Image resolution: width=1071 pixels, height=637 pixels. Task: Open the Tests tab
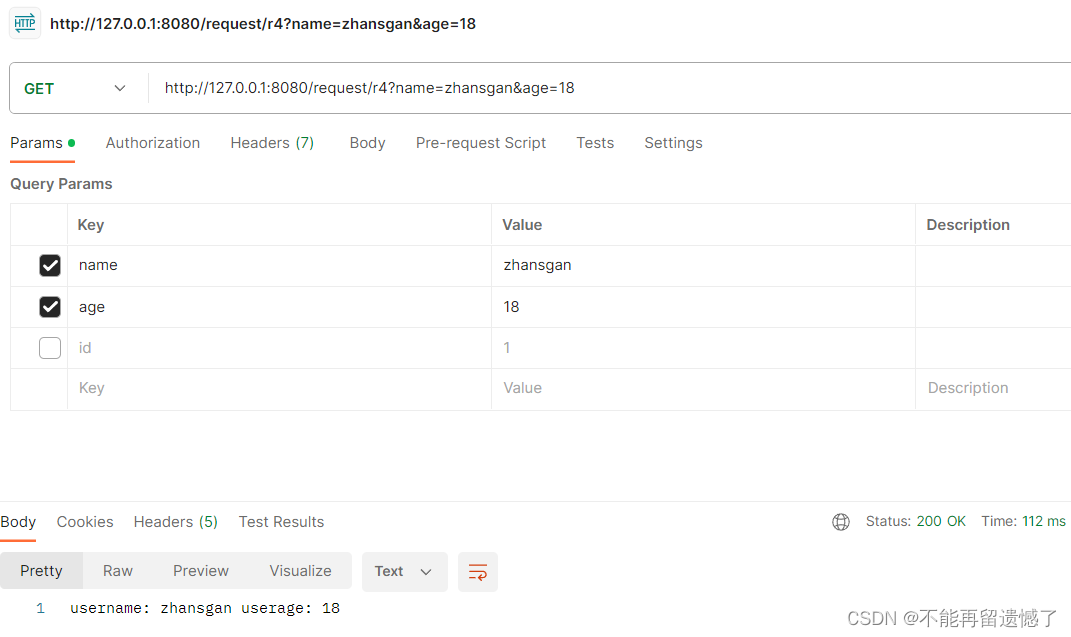click(x=595, y=143)
